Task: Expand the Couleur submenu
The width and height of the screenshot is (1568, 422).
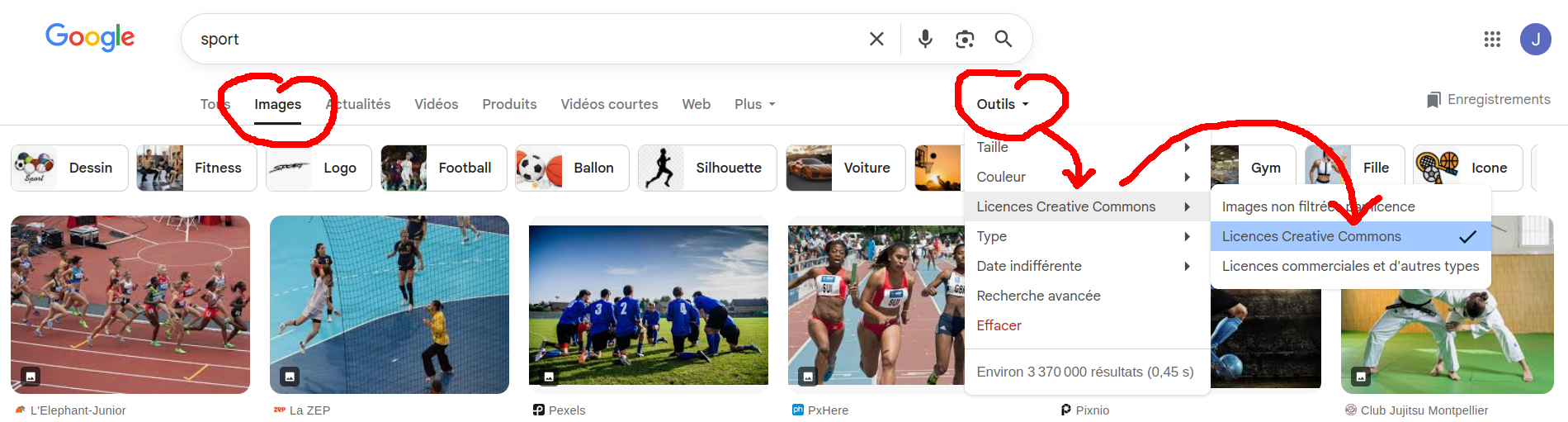Action: pos(1081,177)
